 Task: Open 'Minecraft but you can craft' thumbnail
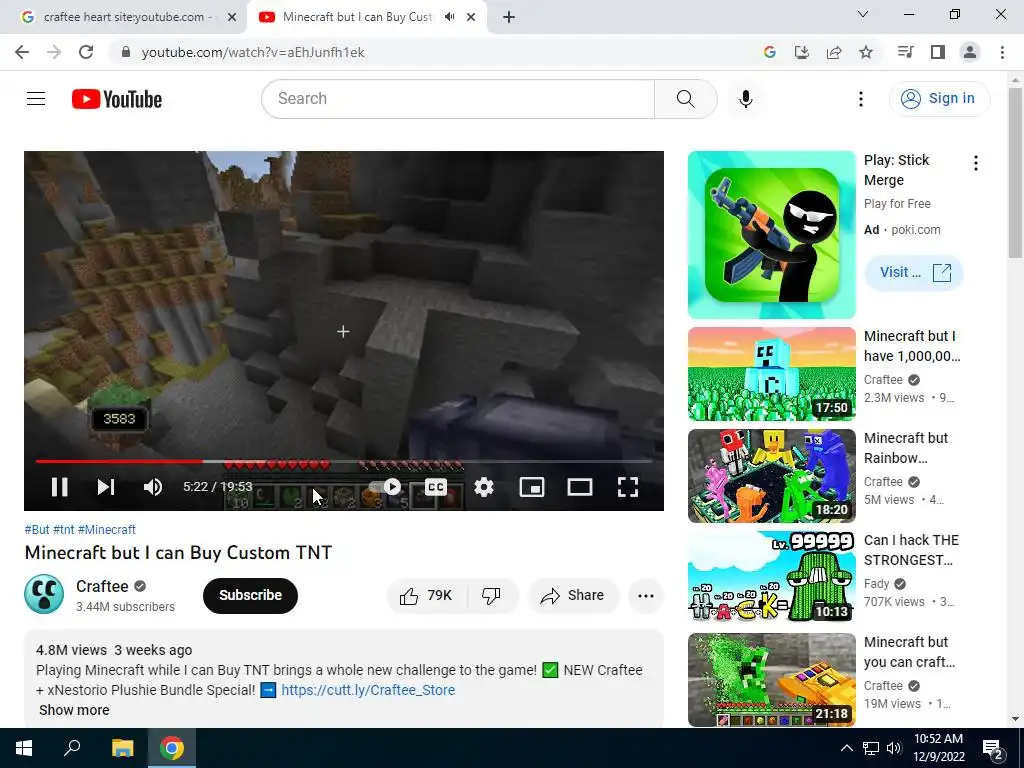click(771, 680)
